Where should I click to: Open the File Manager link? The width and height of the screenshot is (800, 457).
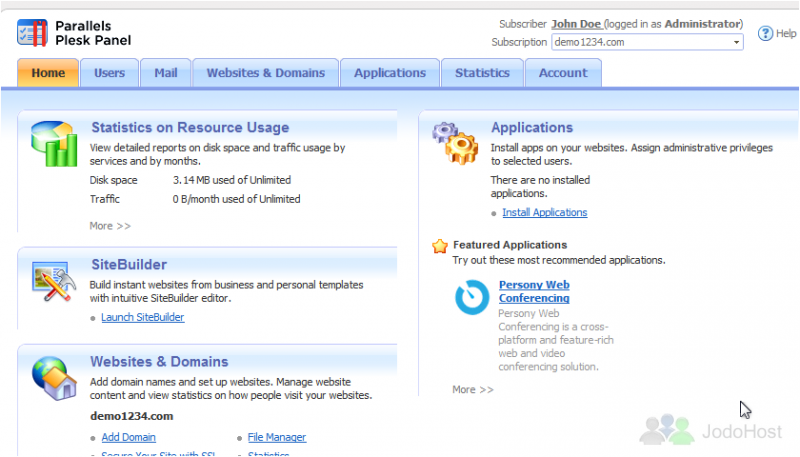click(x=276, y=437)
